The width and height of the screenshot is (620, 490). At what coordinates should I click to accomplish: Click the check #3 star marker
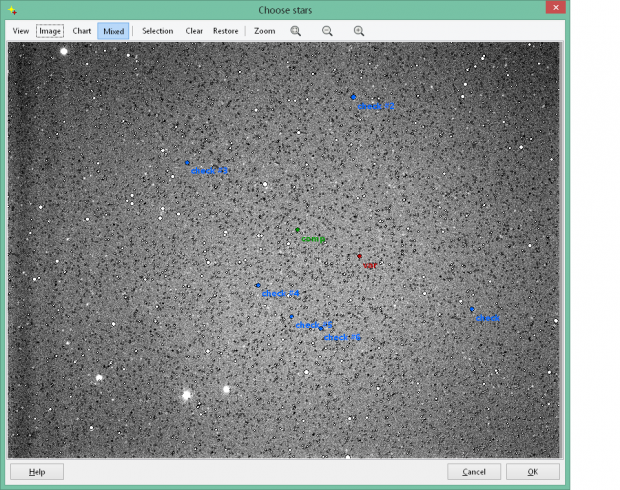[x=187, y=163]
